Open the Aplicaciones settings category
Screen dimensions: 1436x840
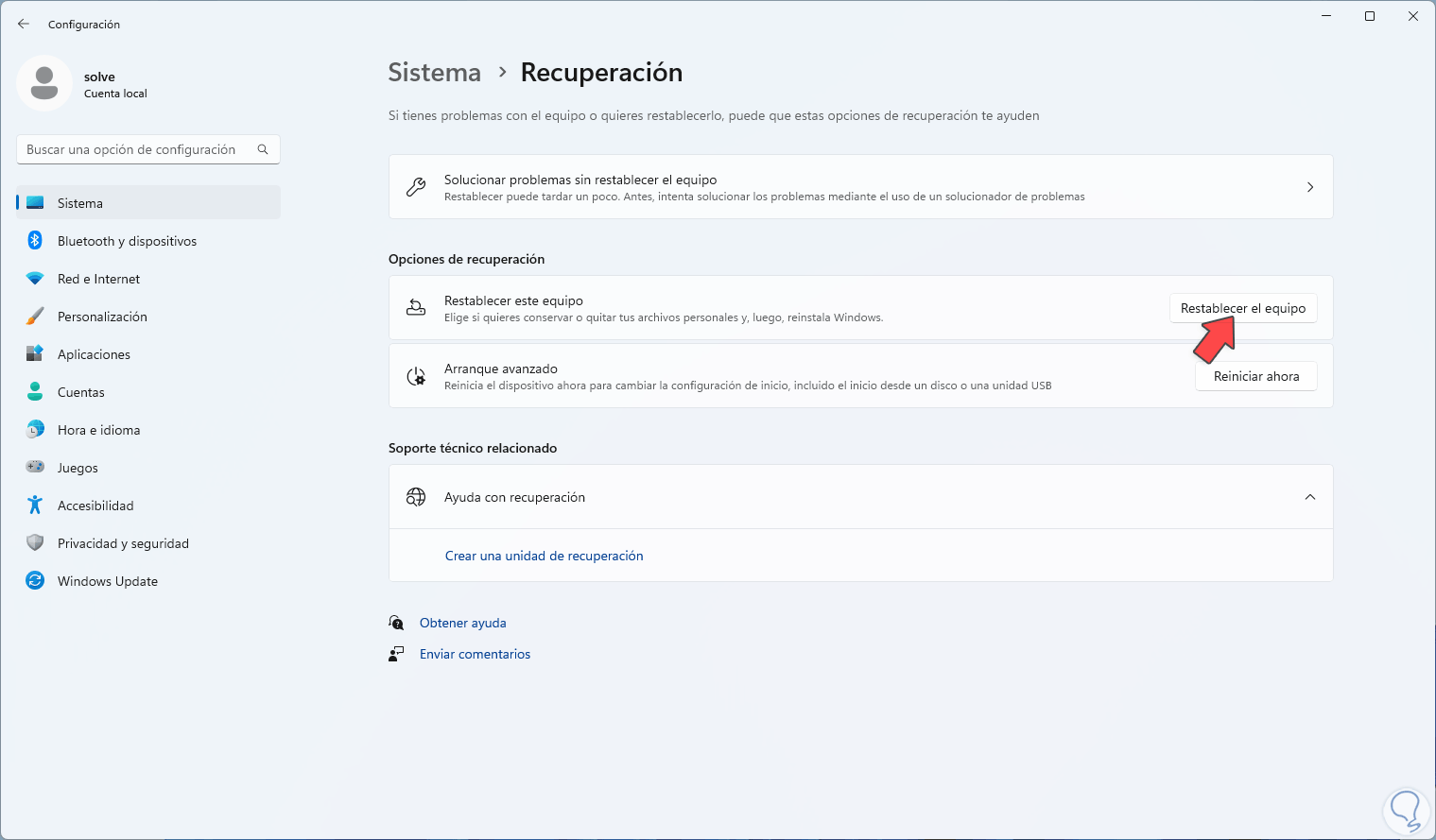94,354
